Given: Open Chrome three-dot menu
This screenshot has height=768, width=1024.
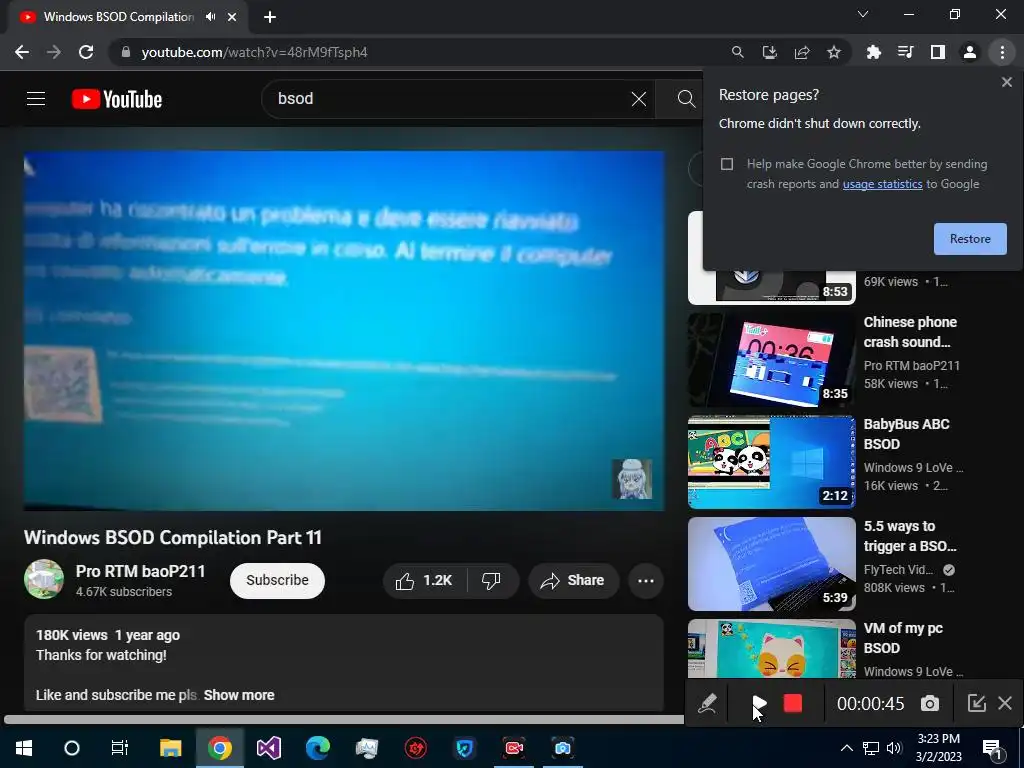Looking at the screenshot, I should [1002, 52].
